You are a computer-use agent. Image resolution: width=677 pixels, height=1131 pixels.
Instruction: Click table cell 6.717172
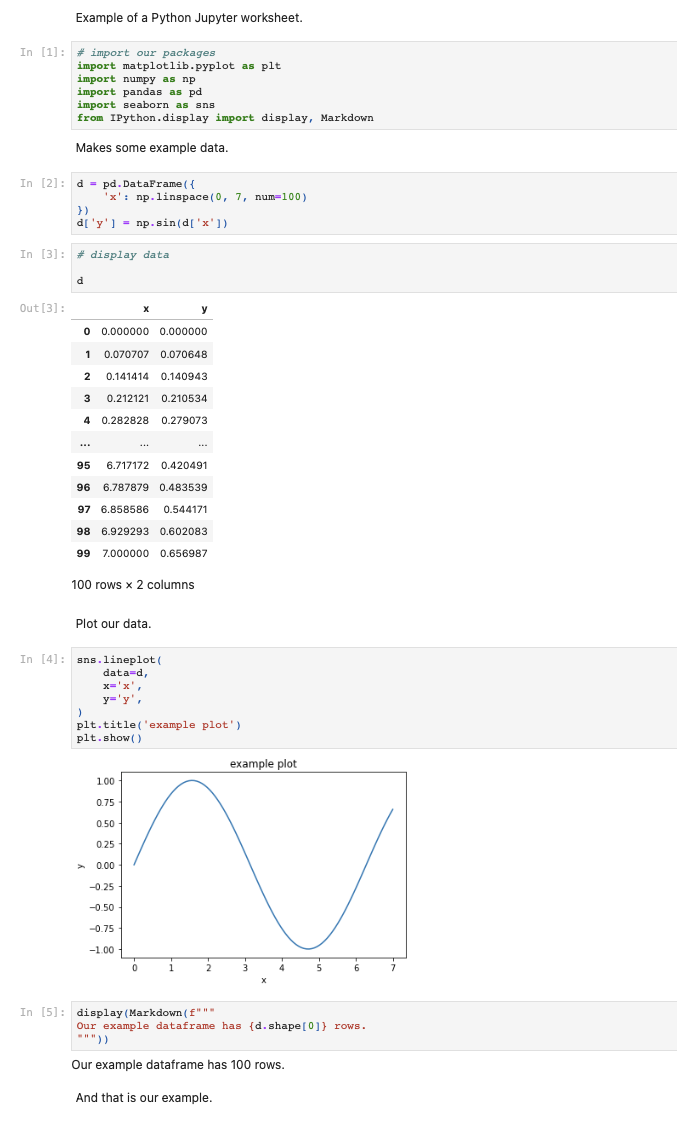(x=128, y=465)
